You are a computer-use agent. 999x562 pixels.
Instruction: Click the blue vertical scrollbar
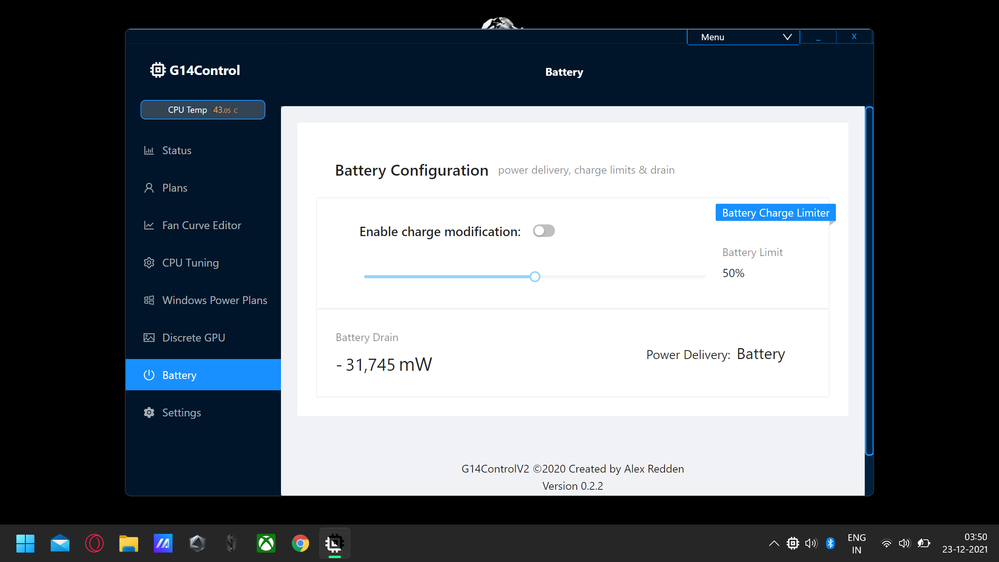[869, 280]
